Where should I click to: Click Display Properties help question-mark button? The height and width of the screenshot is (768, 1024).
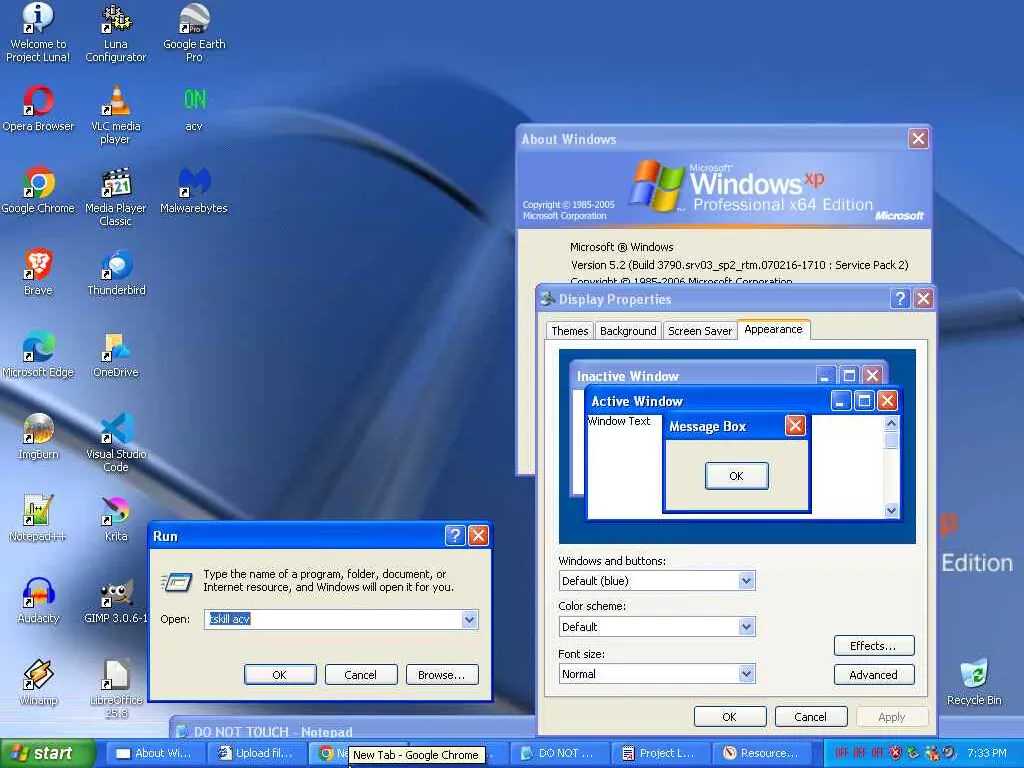(x=901, y=298)
